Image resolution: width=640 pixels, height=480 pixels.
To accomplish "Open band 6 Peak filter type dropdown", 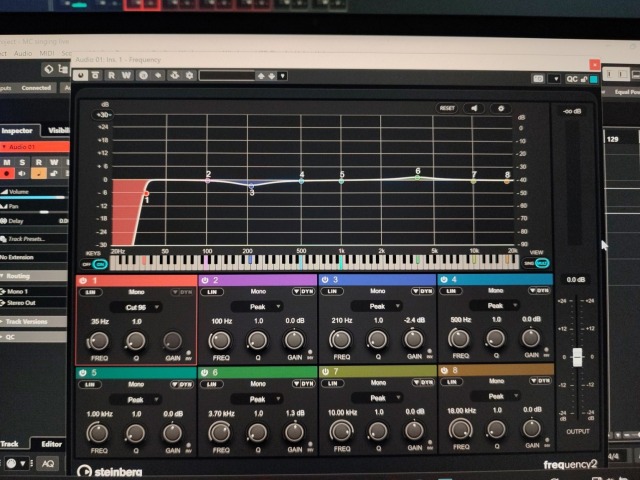I will pos(257,399).
